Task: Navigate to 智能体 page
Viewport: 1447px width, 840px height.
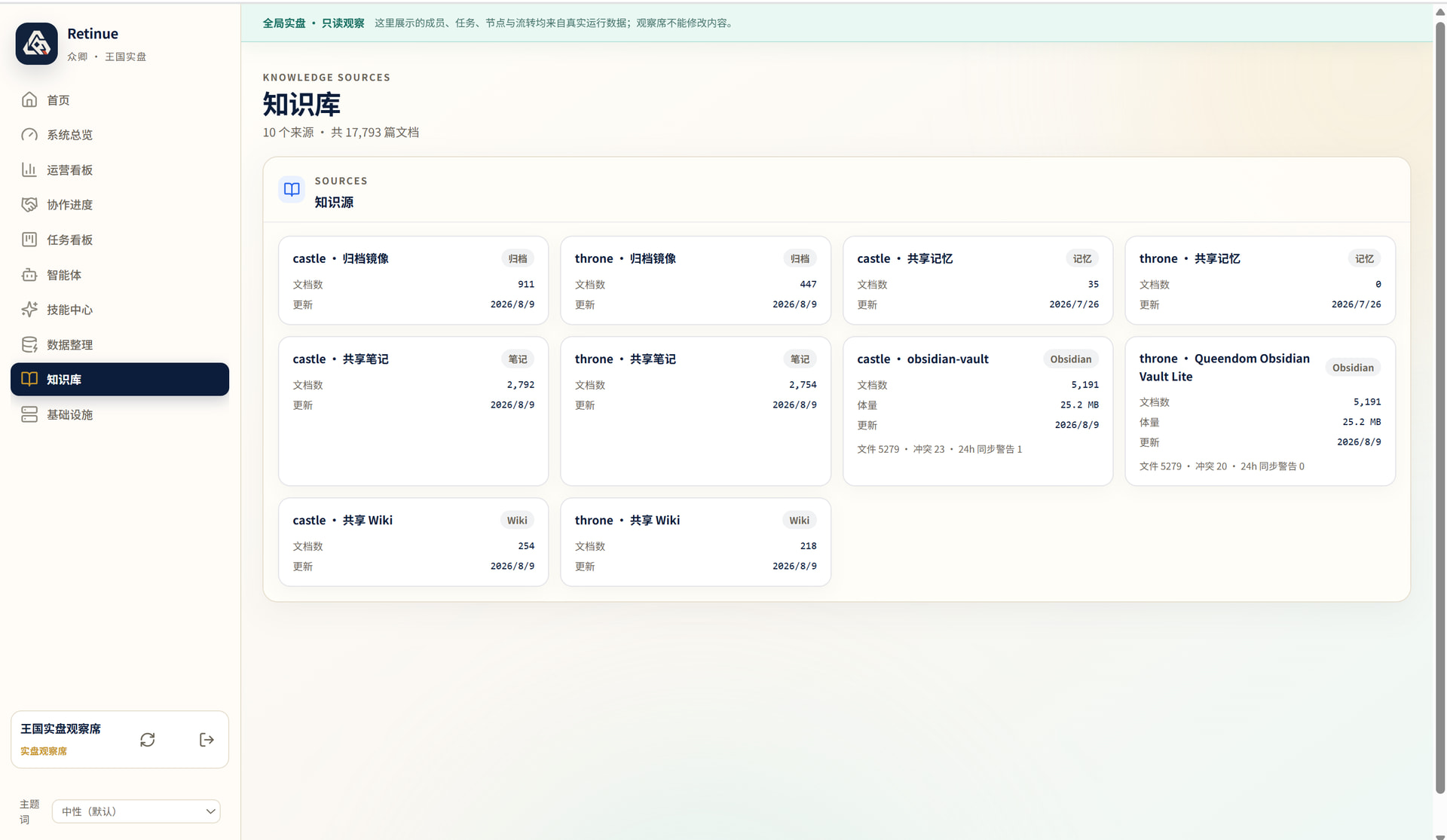Action: click(x=120, y=275)
